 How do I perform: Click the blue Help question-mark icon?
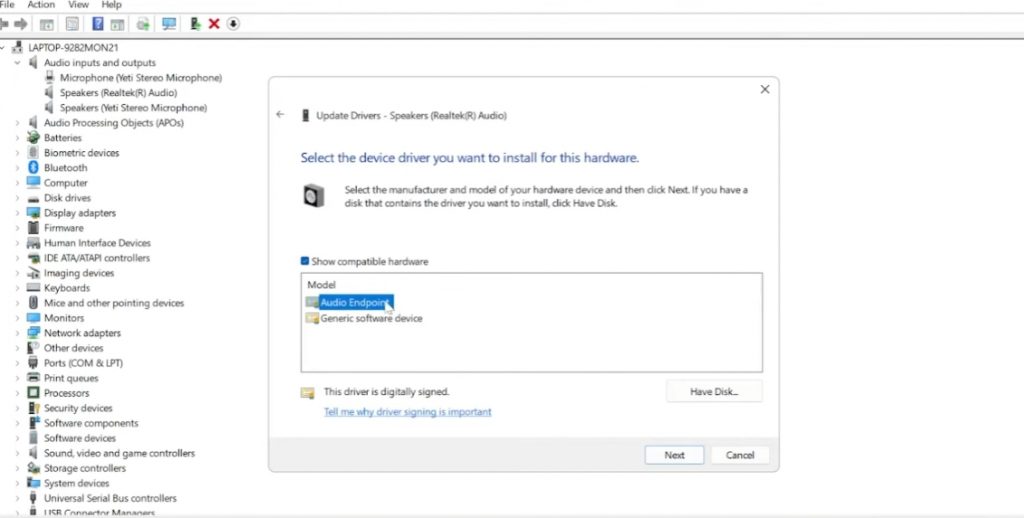97,24
